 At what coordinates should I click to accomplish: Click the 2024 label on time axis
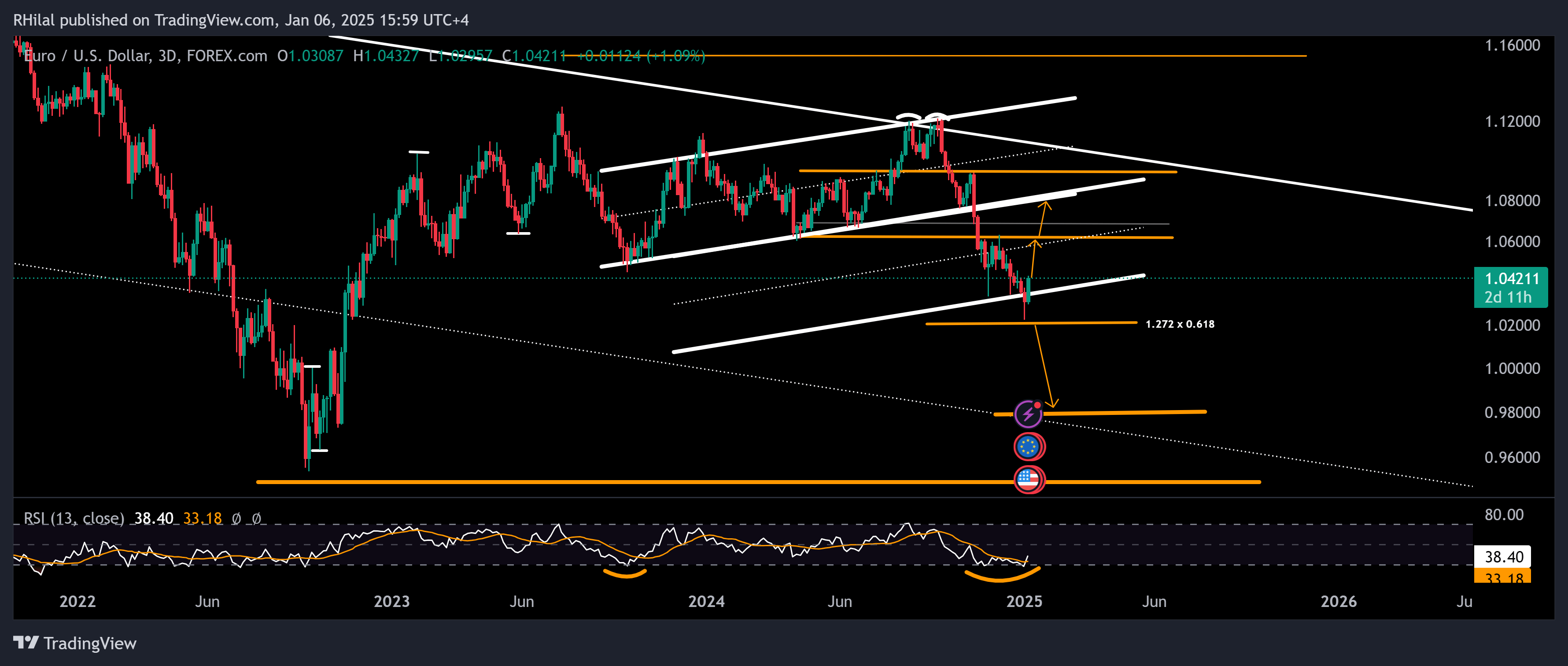pyautogui.click(x=706, y=601)
